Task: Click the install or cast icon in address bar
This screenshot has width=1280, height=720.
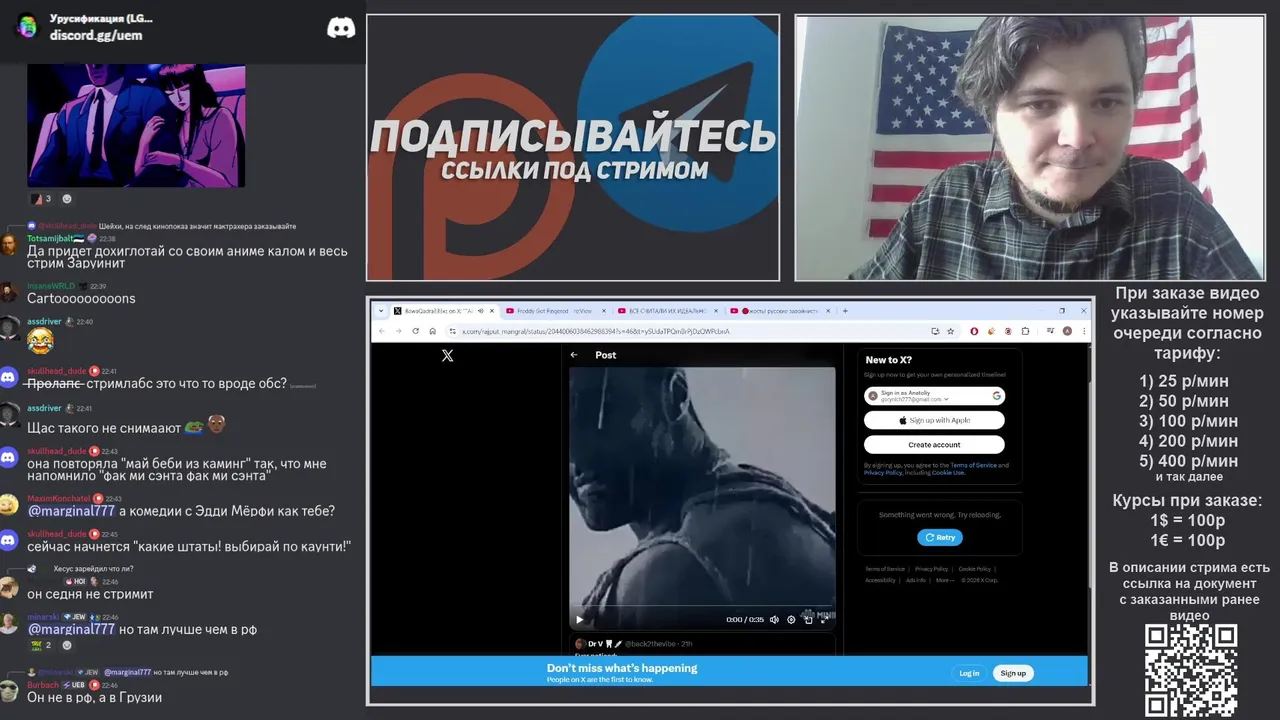Action: (935, 331)
